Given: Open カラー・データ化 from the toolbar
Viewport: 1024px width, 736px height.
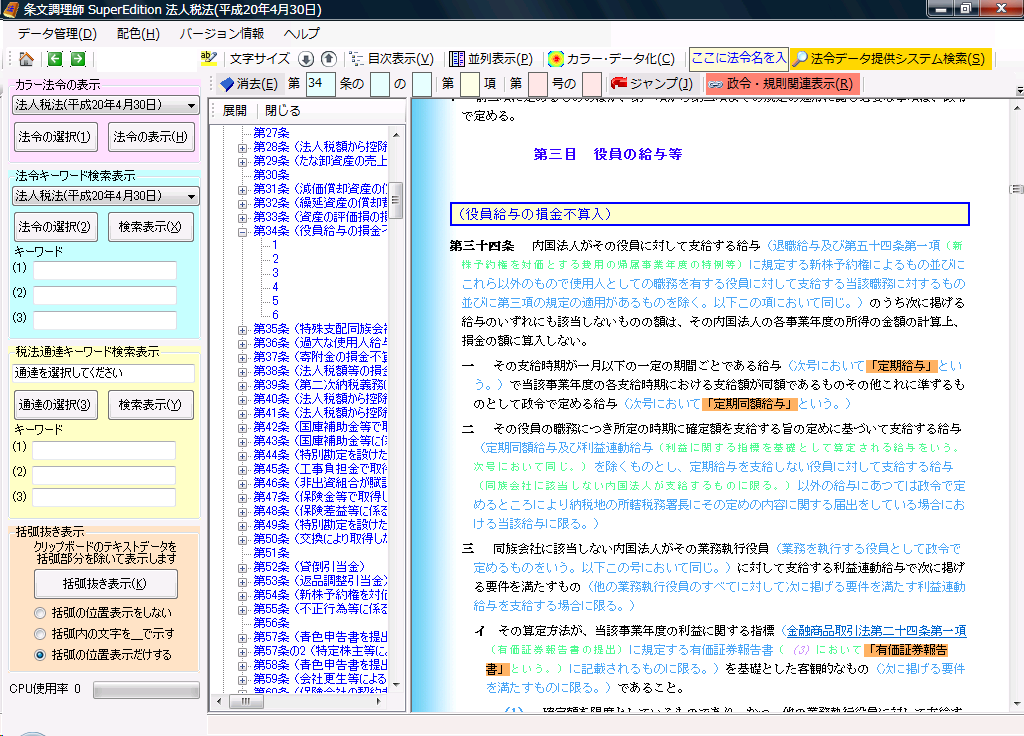Looking at the screenshot, I should click(611, 59).
